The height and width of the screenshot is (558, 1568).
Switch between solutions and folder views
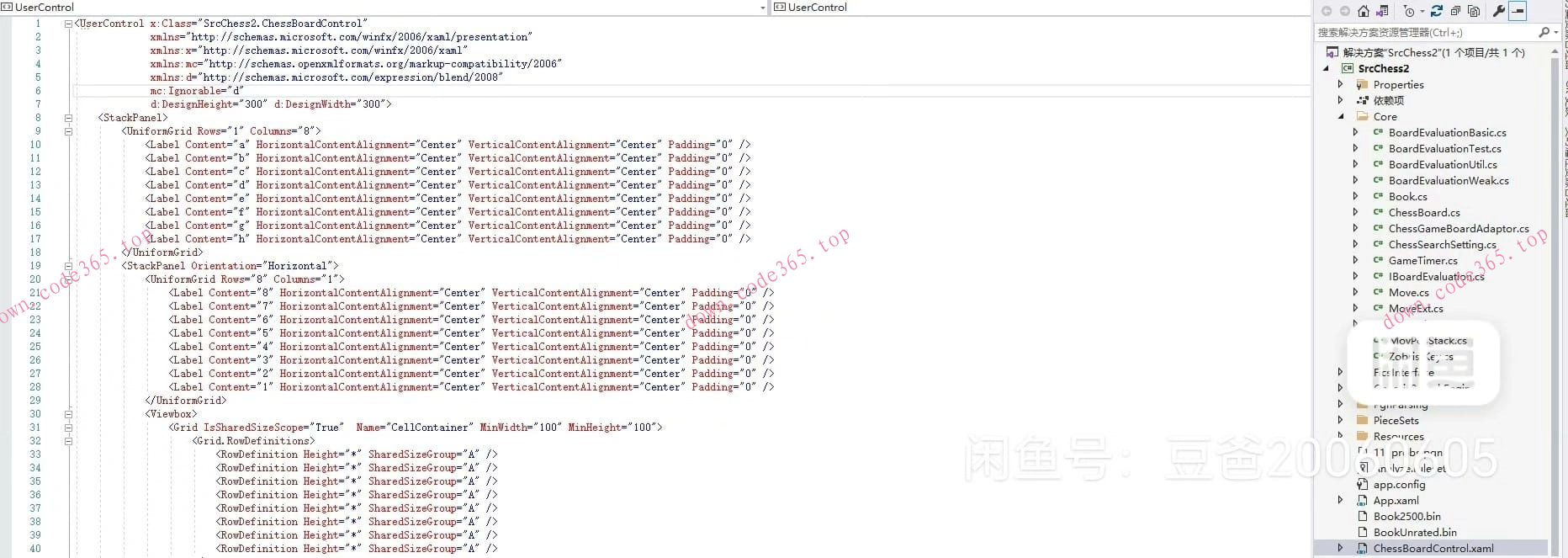coord(1383,11)
